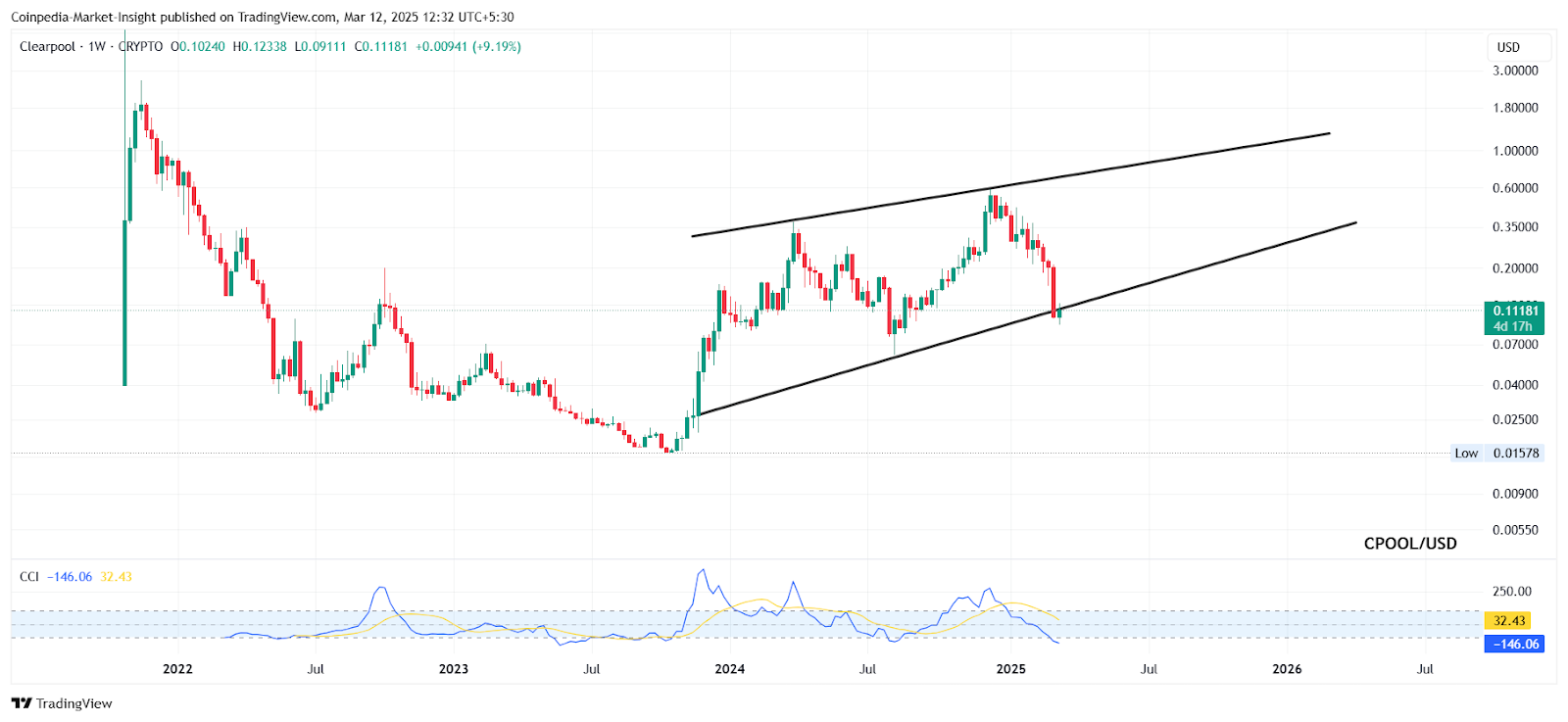1568x722 pixels.
Task: Click the TradingView logo at bottom left
Action: tap(62, 703)
